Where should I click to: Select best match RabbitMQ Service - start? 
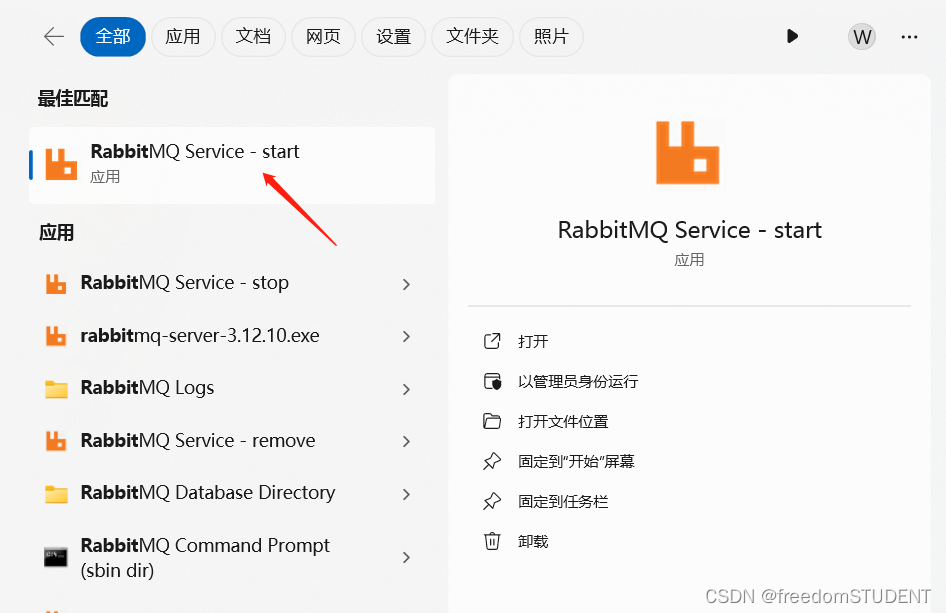195,163
